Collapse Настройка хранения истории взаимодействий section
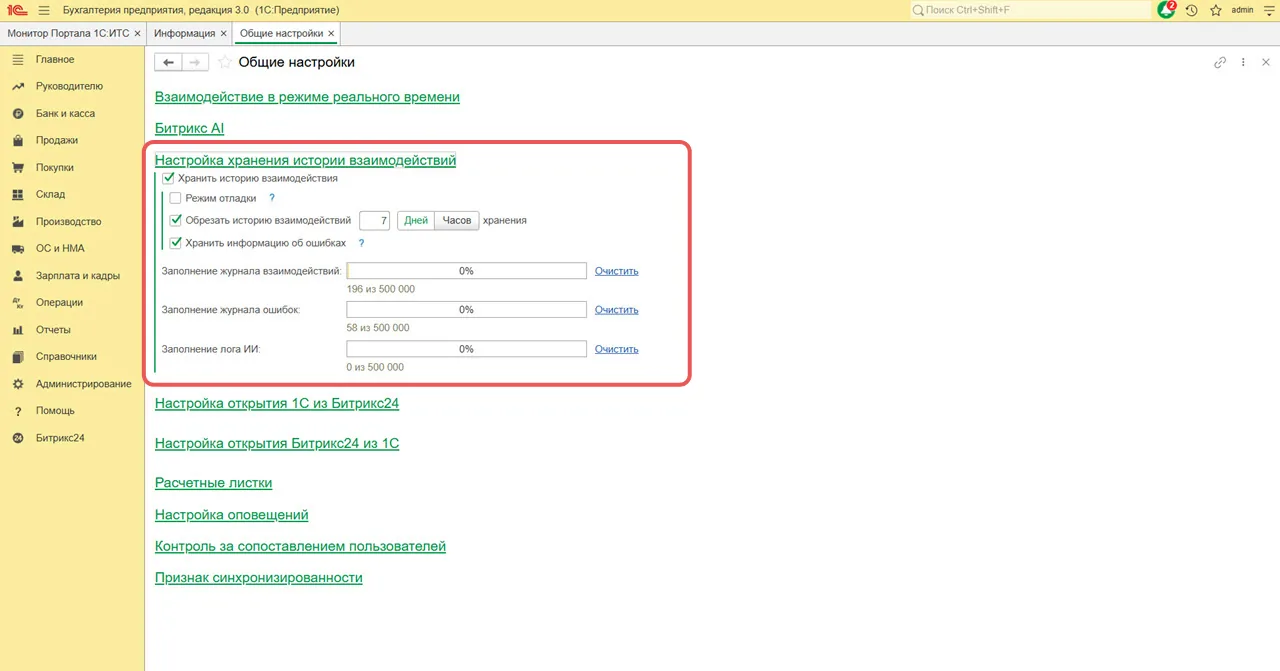 (x=305, y=159)
